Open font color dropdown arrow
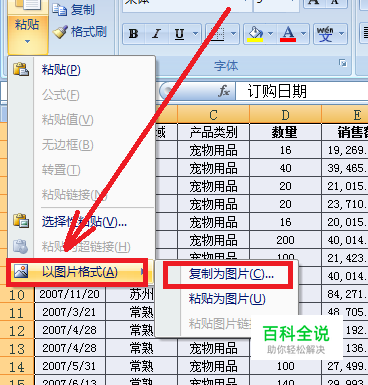The image size is (368, 385). [x=304, y=34]
